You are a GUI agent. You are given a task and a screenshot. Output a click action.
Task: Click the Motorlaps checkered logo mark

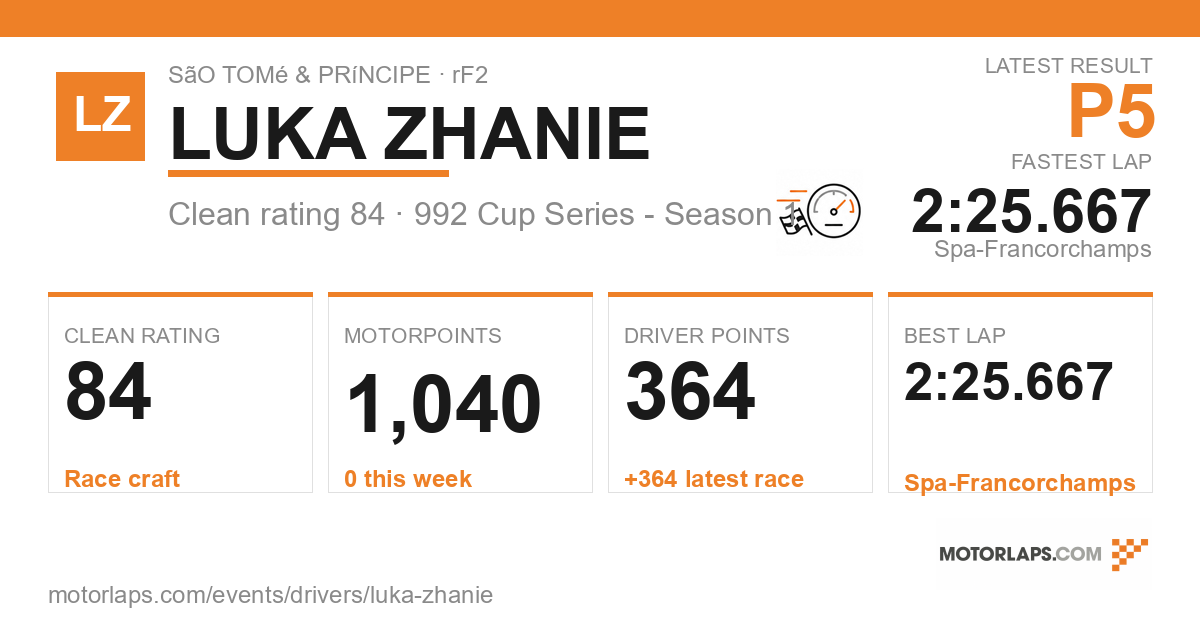(1130, 554)
